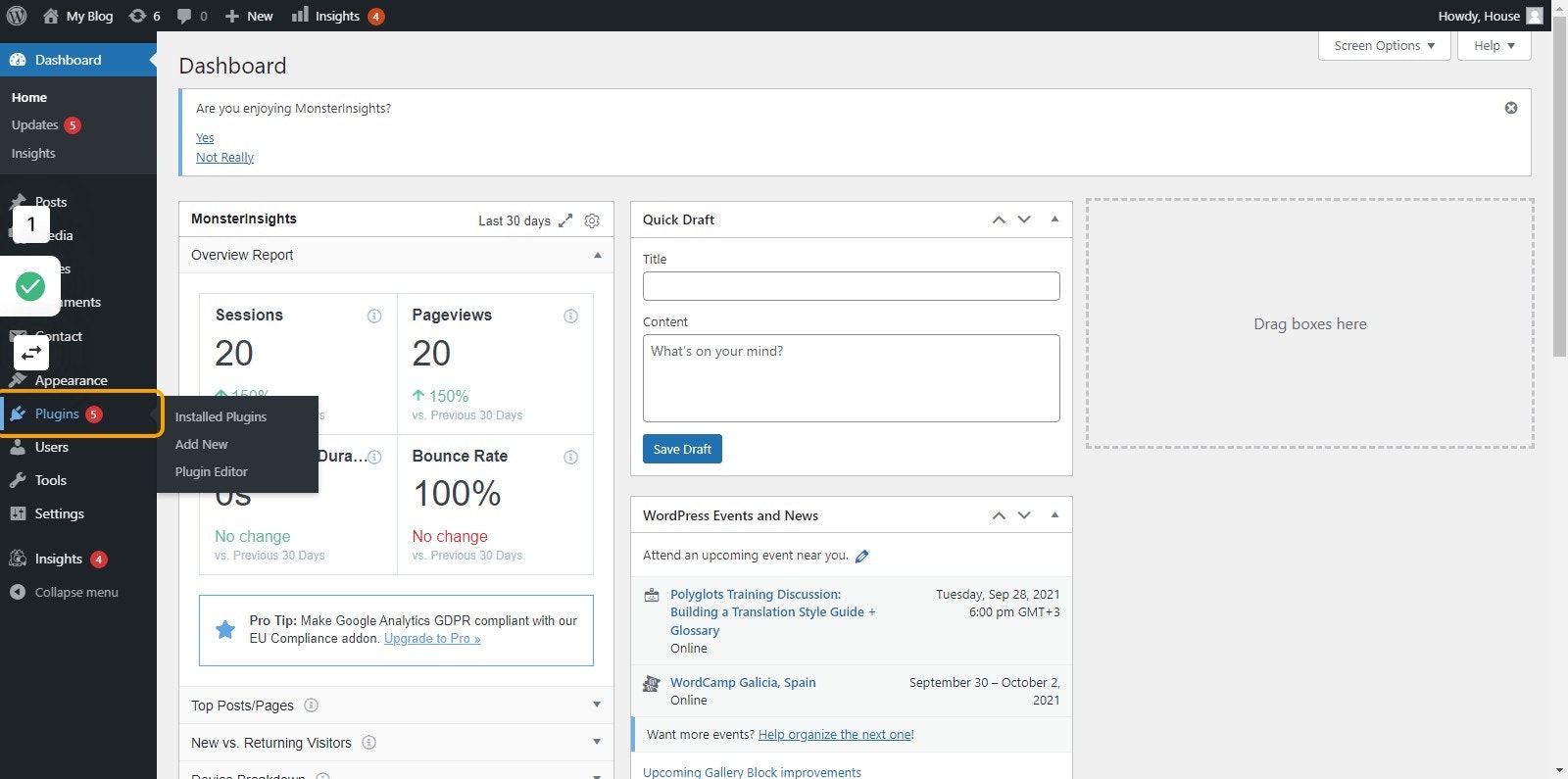Move Quick Draft widget up
Viewport: 1568px width, 779px height.
999,219
